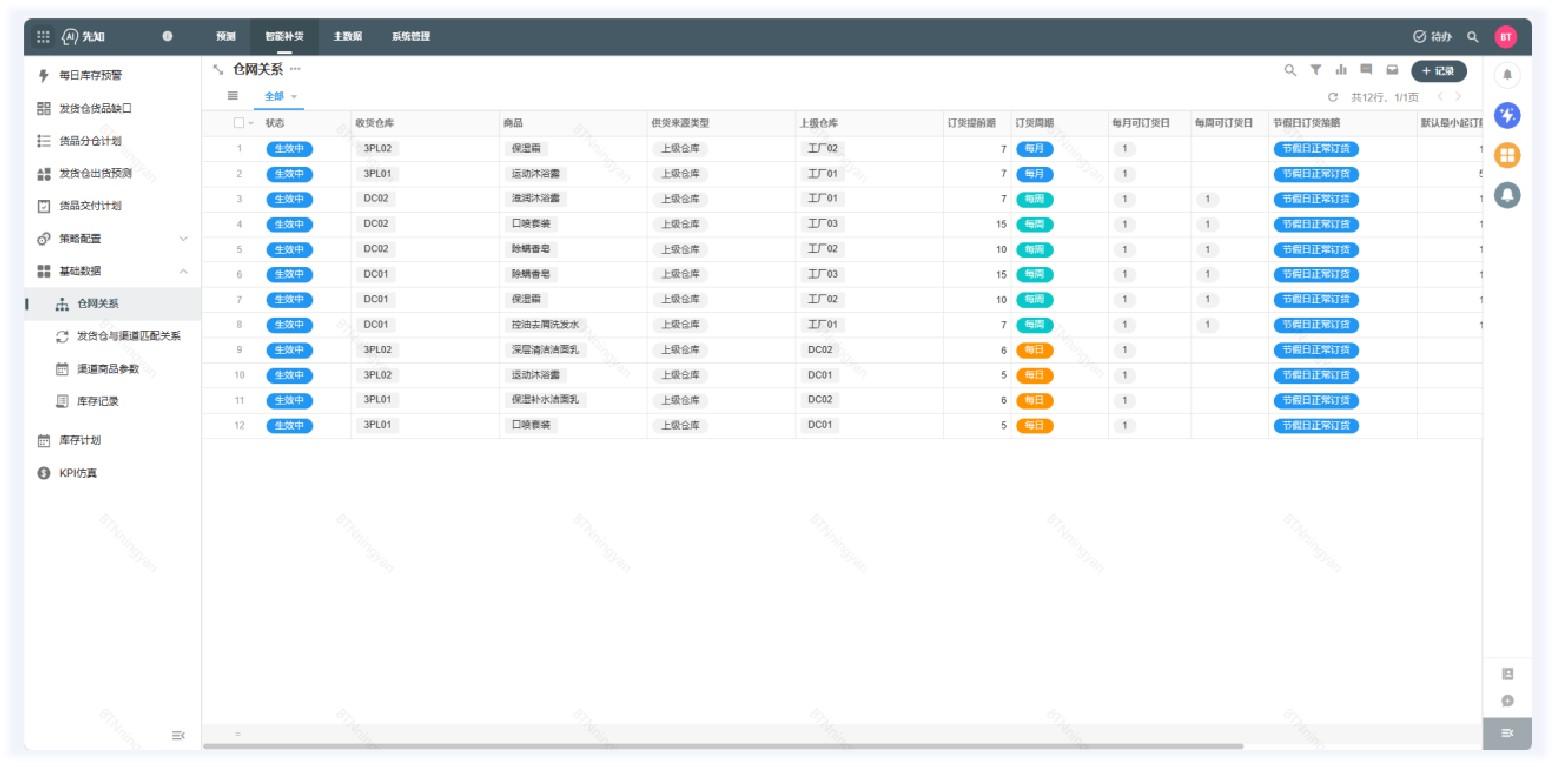
Task: Open the 待办 to-do link
Action: pyautogui.click(x=1432, y=37)
